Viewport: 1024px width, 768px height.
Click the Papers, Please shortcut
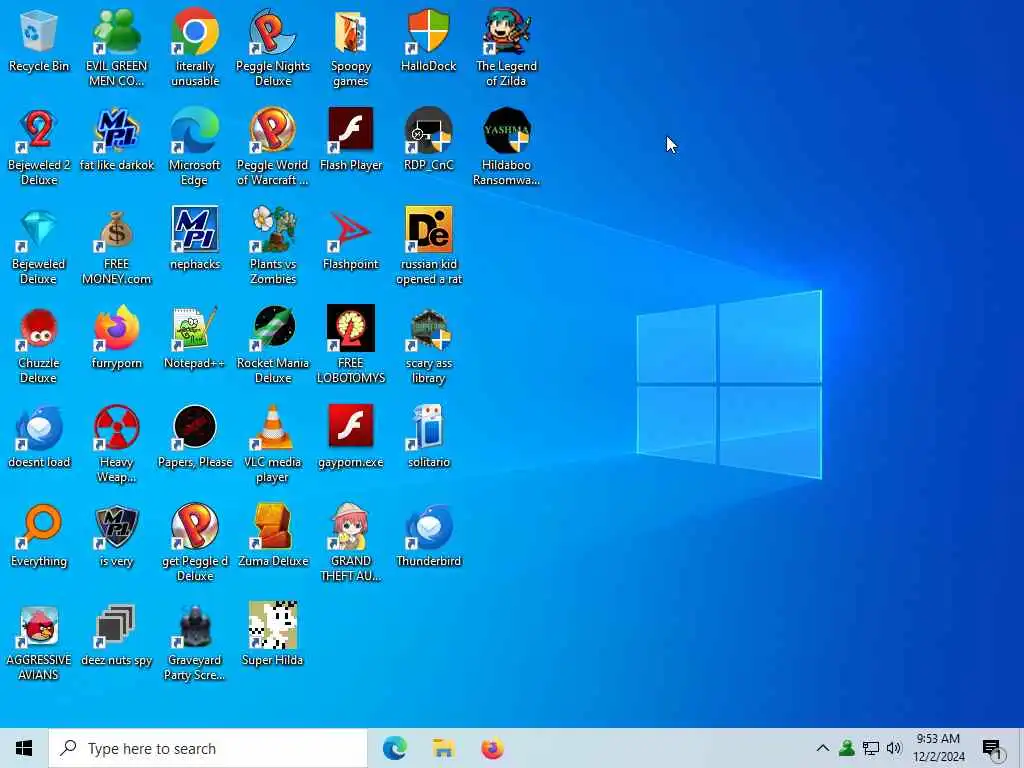pyautogui.click(x=195, y=436)
